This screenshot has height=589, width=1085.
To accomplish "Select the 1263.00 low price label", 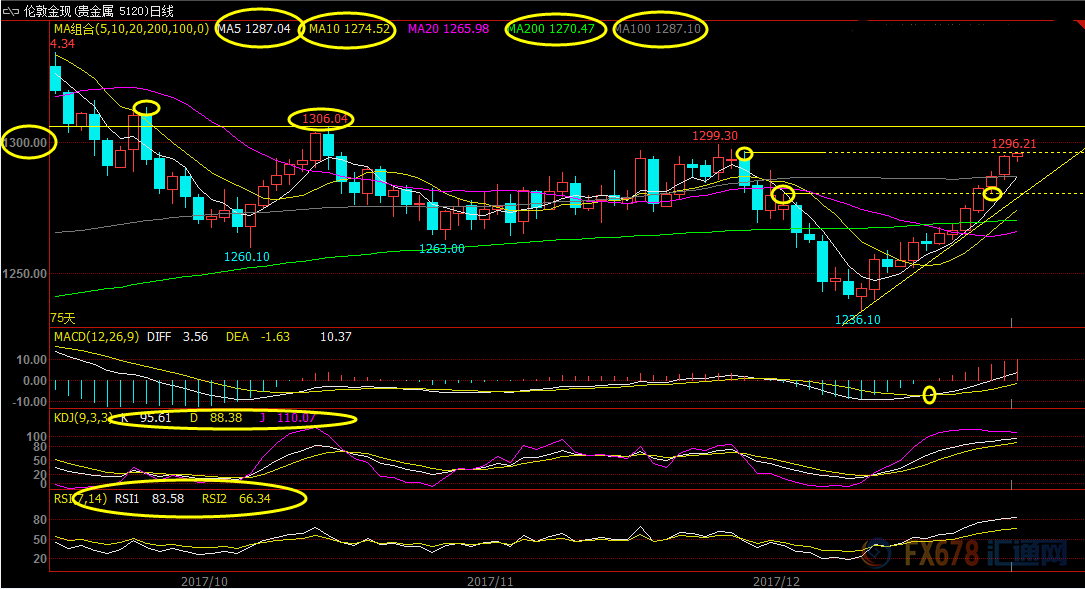I will coord(441,249).
